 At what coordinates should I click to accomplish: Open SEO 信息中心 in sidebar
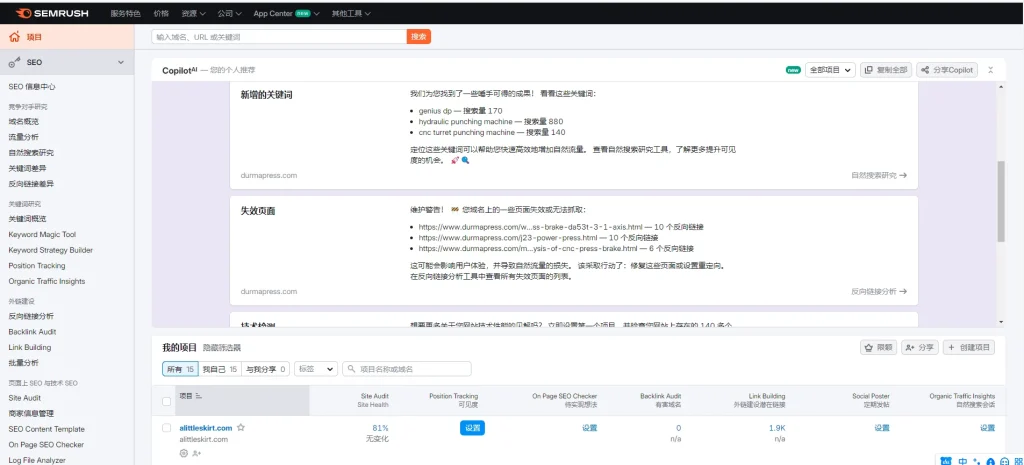(32, 86)
